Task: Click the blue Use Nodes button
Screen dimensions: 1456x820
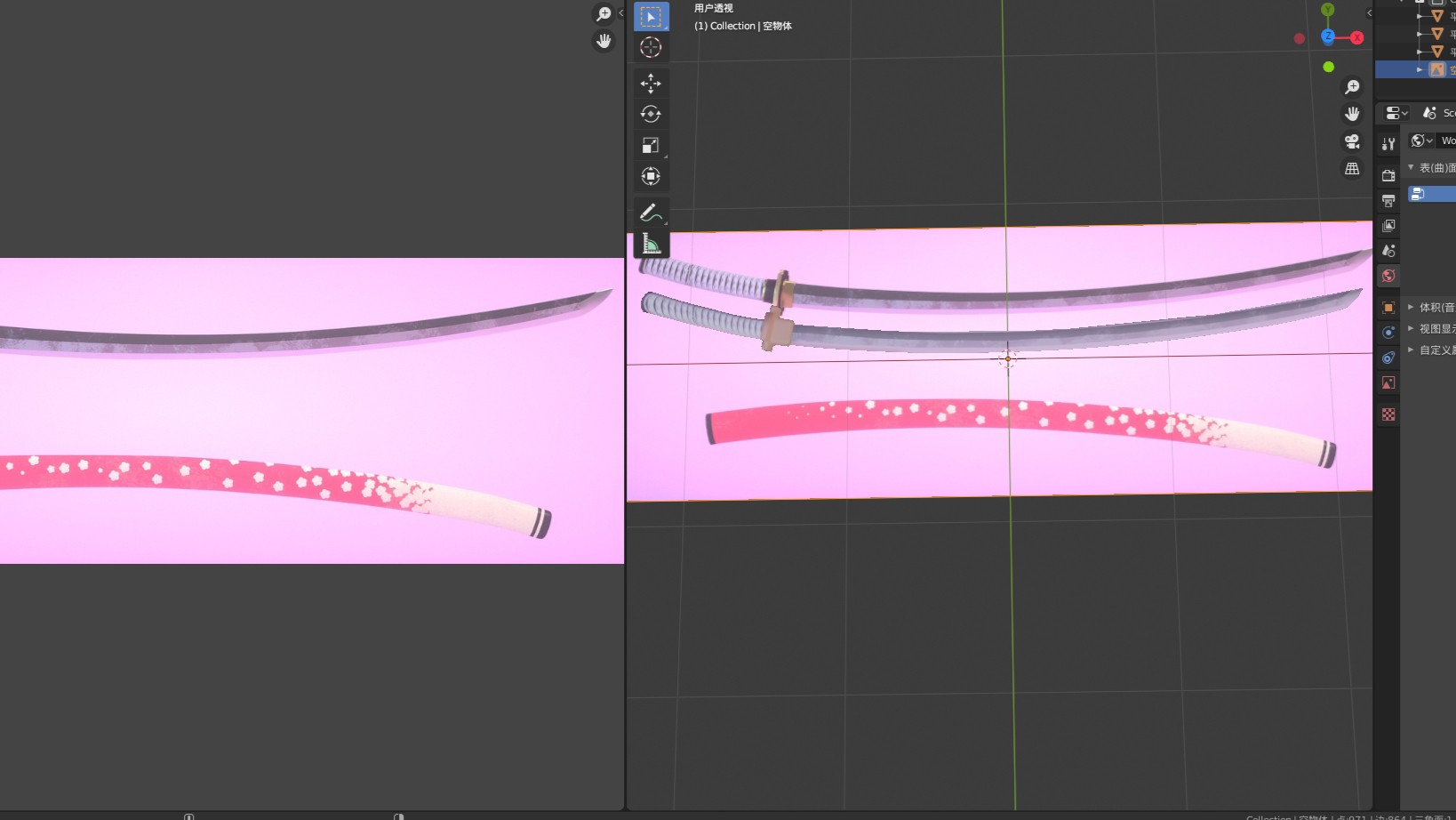Action: [1431, 194]
